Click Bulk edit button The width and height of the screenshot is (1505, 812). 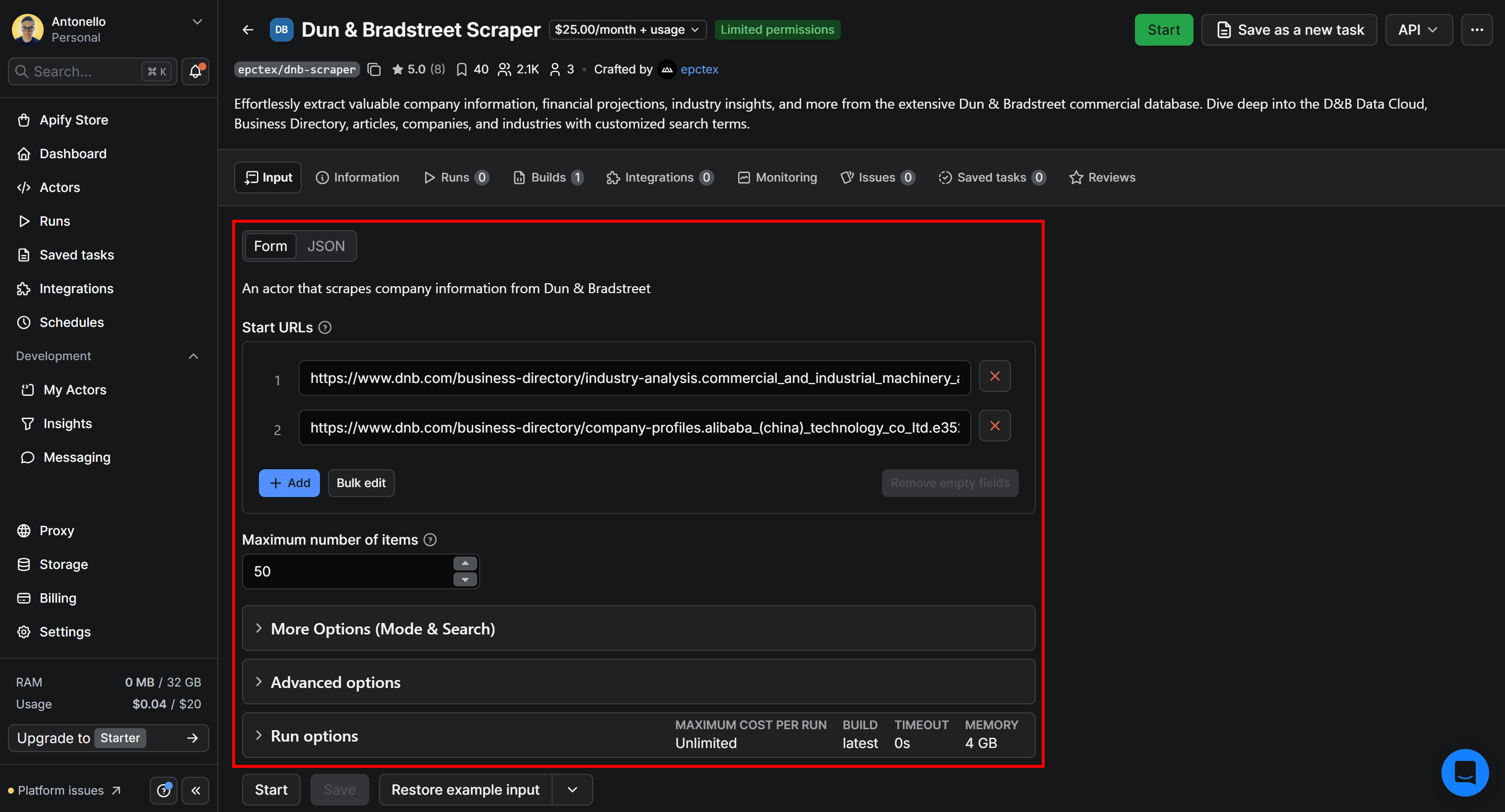[x=361, y=483]
